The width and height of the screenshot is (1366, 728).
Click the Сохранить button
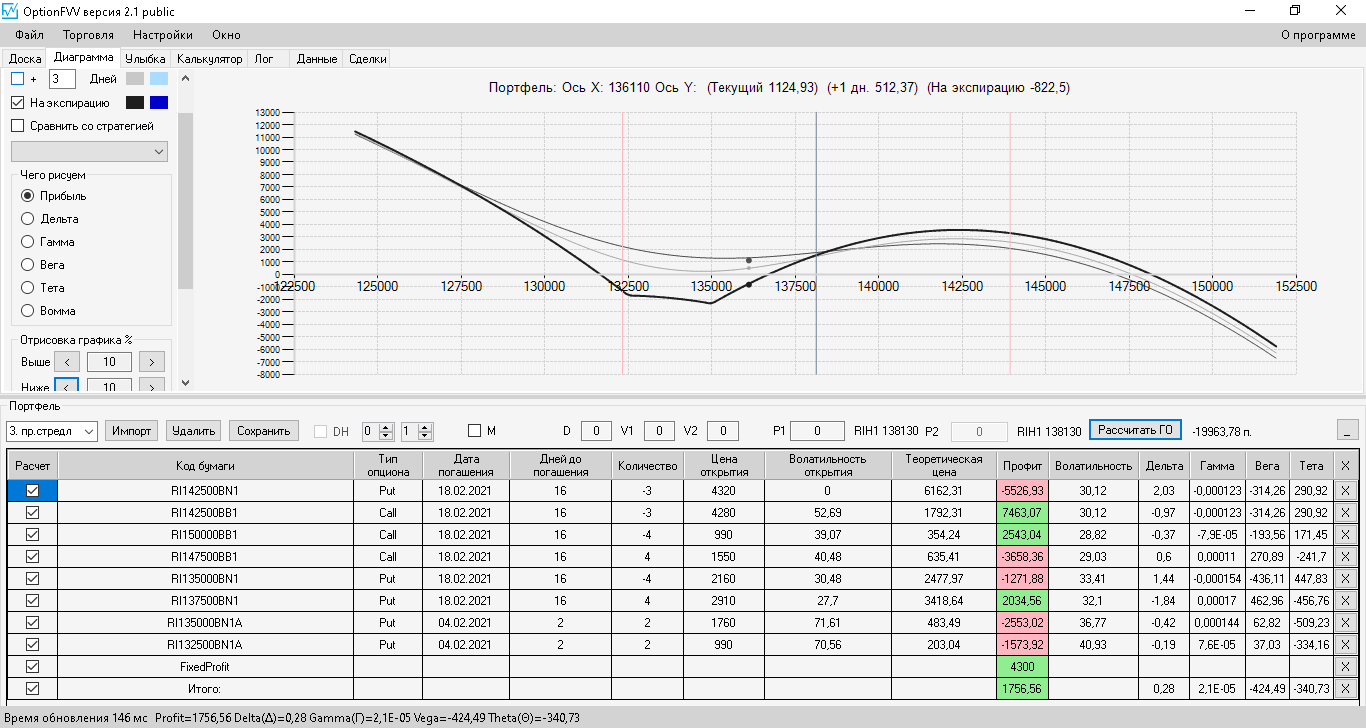[264, 431]
